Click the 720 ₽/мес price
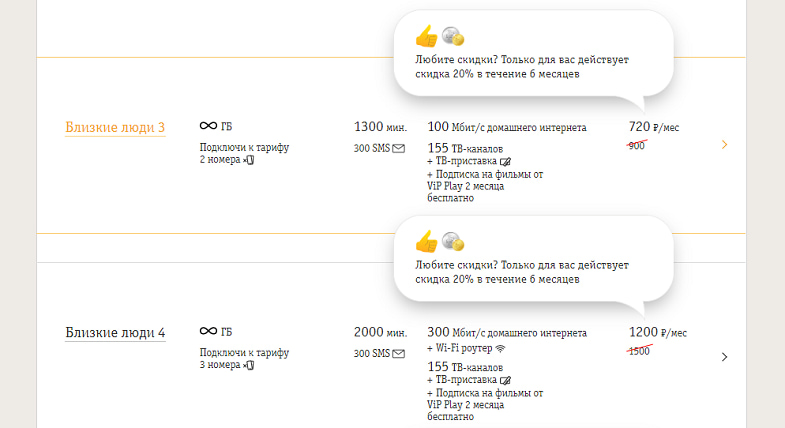The height and width of the screenshot is (428, 785). (x=654, y=127)
